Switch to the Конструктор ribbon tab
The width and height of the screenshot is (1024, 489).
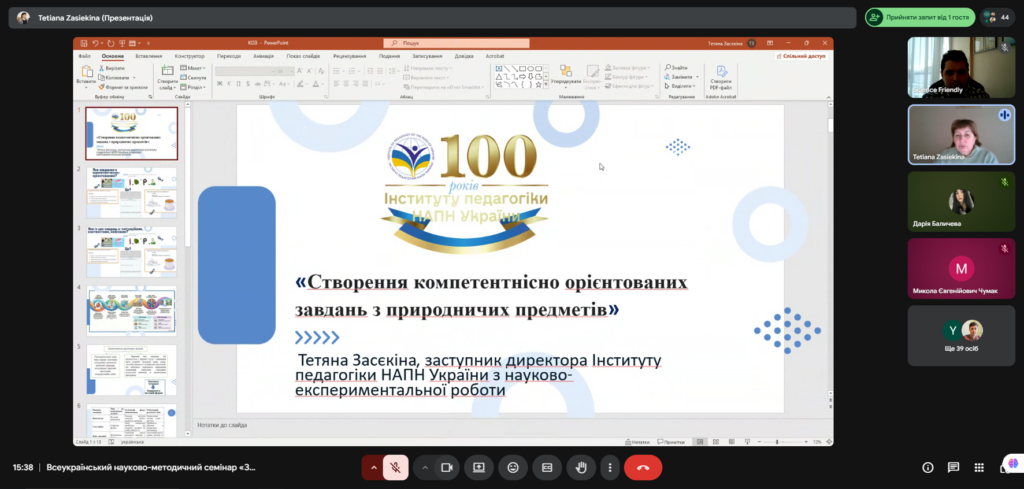[x=189, y=57]
